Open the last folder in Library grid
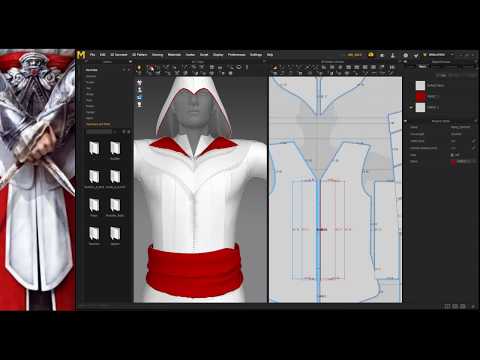 pos(115,233)
